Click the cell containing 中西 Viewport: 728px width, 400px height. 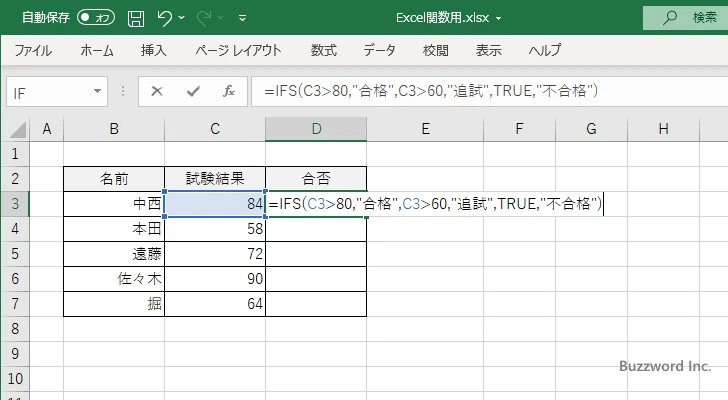coord(114,204)
